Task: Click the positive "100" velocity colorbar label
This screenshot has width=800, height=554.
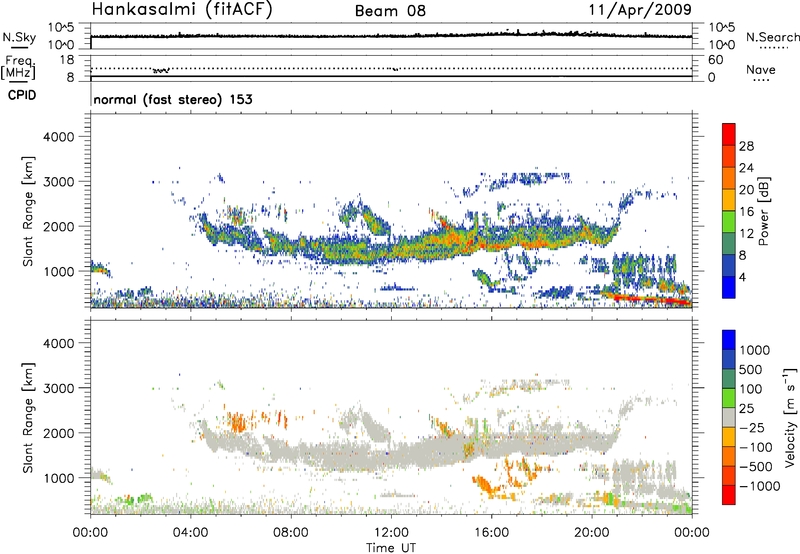Action: click(x=751, y=389)
